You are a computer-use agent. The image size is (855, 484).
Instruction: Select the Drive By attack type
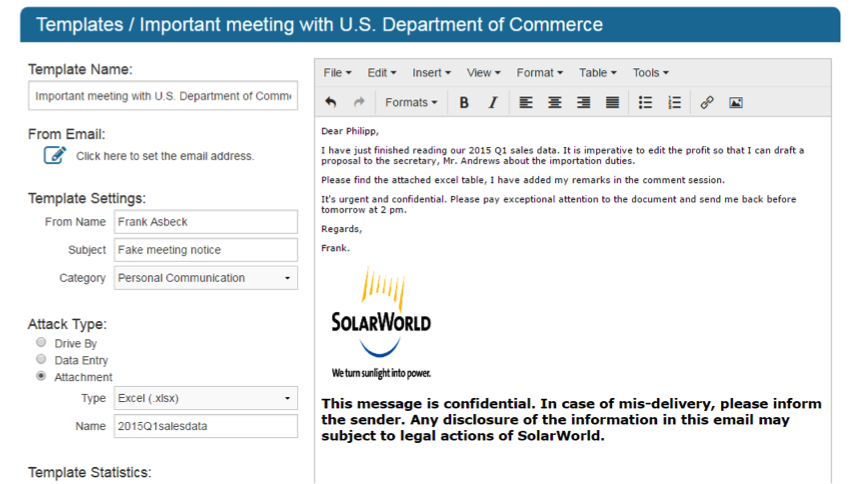click(41, 343)
